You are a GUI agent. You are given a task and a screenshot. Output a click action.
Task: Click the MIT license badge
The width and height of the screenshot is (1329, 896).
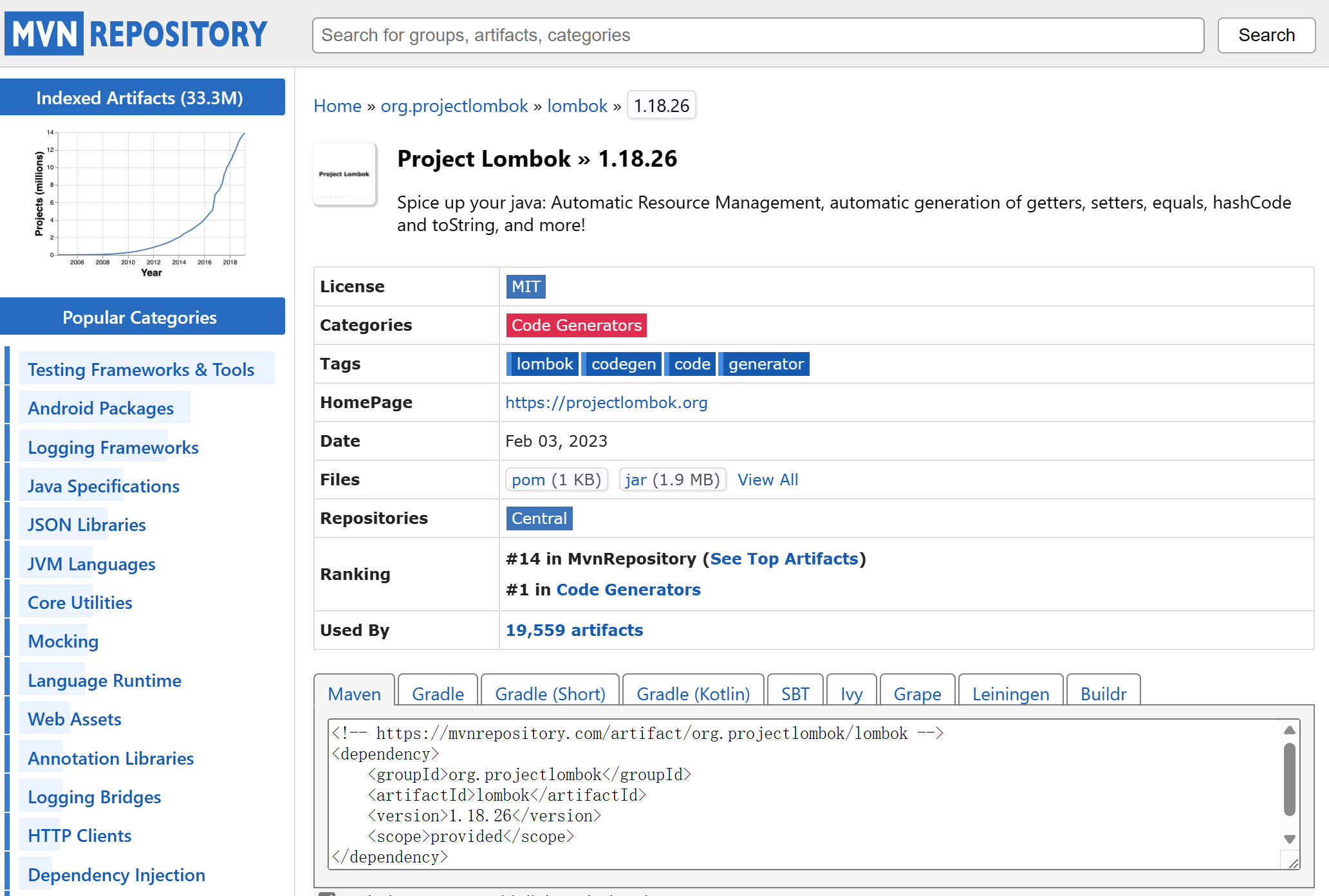click(526, 286)
